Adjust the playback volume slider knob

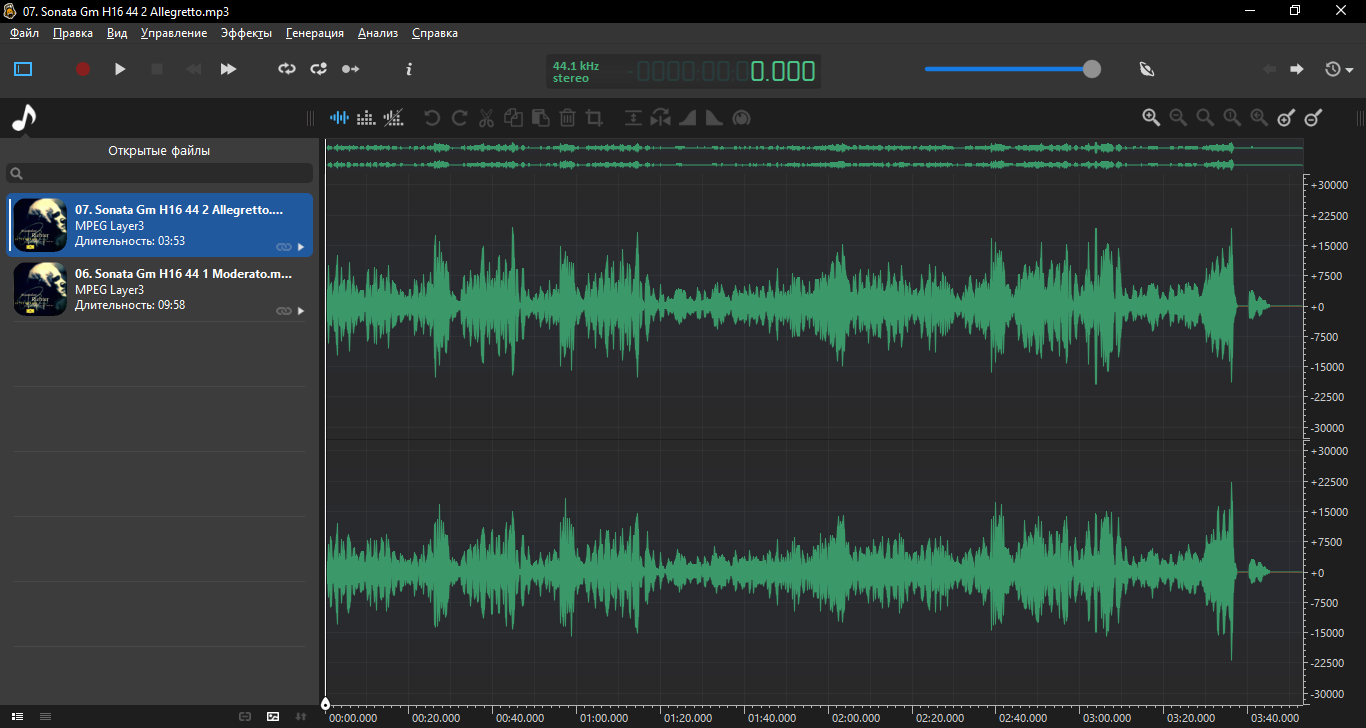tap(1092, 69)
